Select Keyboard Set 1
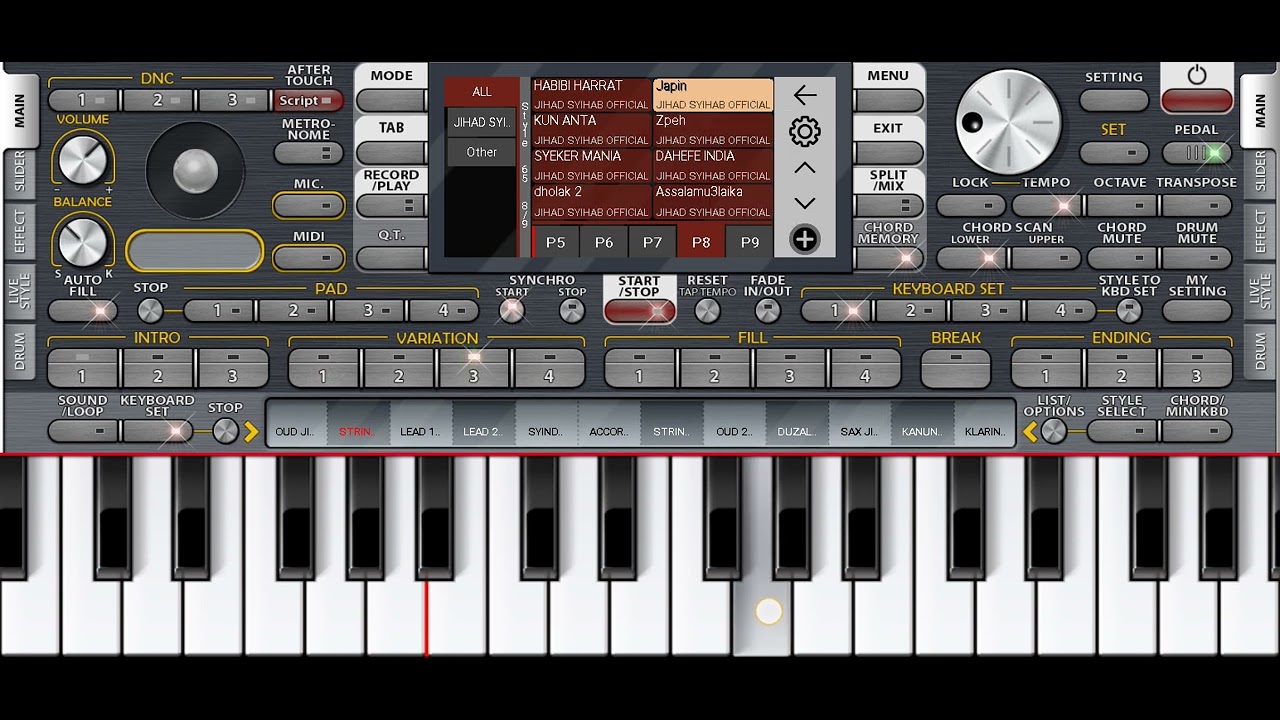This screenshot has height=720, width=1280. (837, 311)
